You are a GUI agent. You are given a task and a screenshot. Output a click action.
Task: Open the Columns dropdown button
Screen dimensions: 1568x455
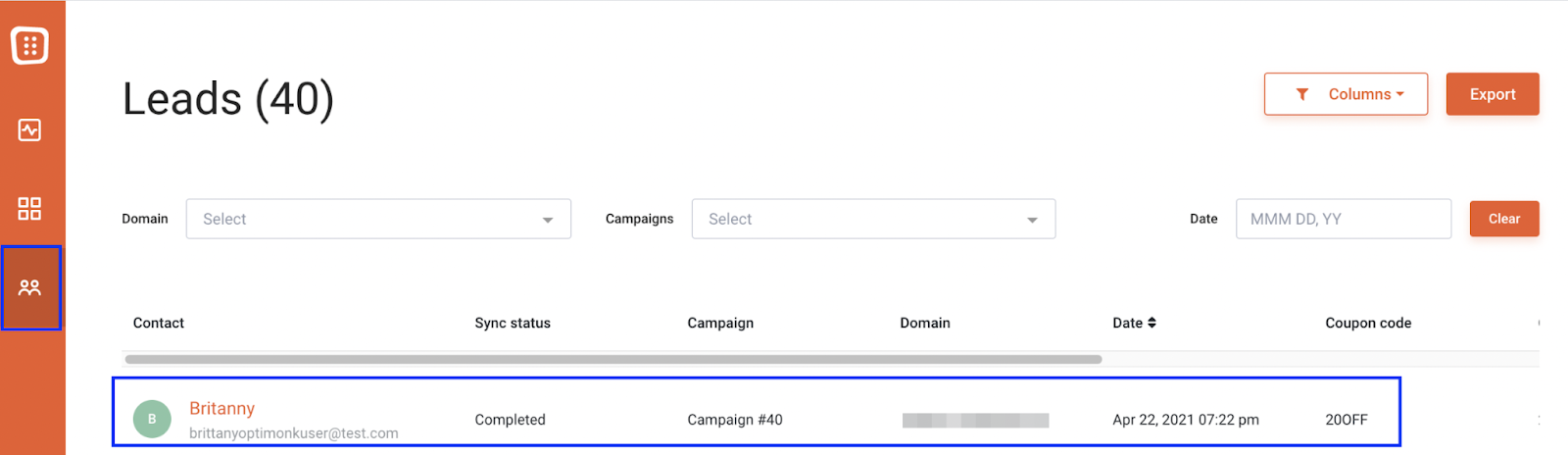1346,94
